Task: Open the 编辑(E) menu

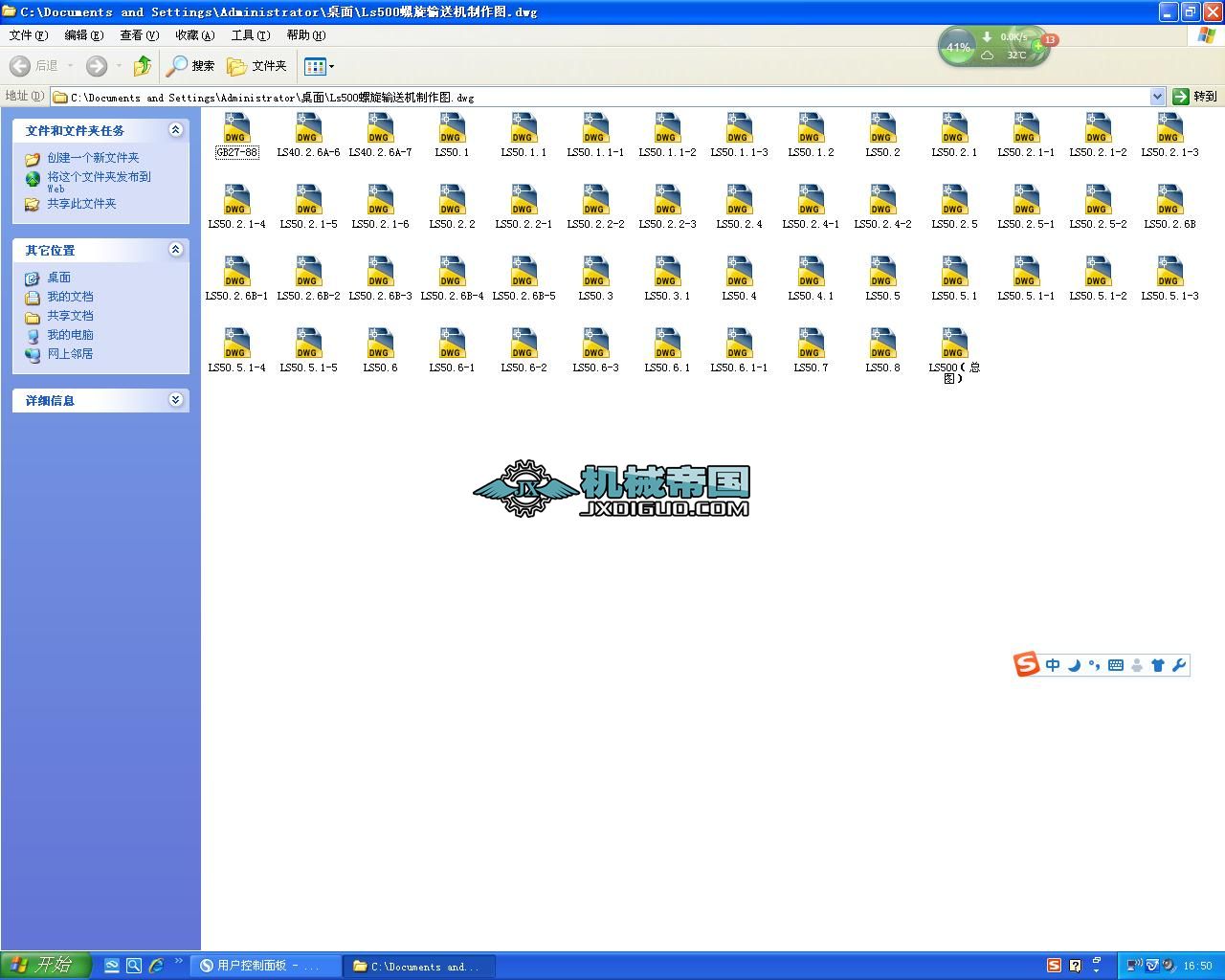Action: click(x=83, y=35)
